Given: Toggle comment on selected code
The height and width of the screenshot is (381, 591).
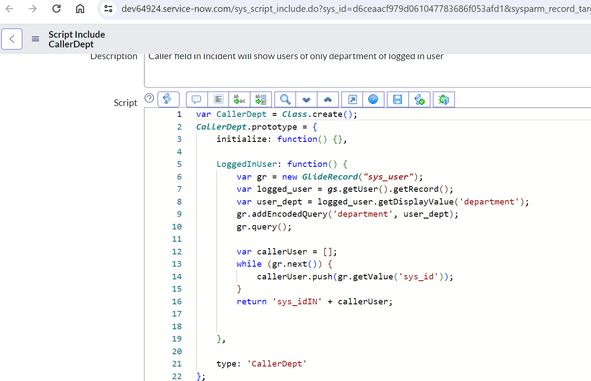Looking at the screenshot, I should (196, 99).
